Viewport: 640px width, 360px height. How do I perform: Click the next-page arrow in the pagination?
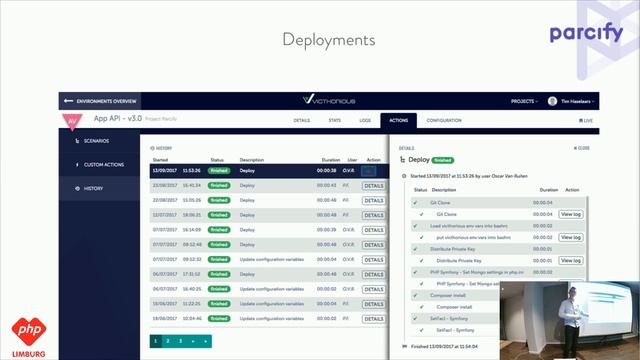pyautogui.click(x=193, y=341)
